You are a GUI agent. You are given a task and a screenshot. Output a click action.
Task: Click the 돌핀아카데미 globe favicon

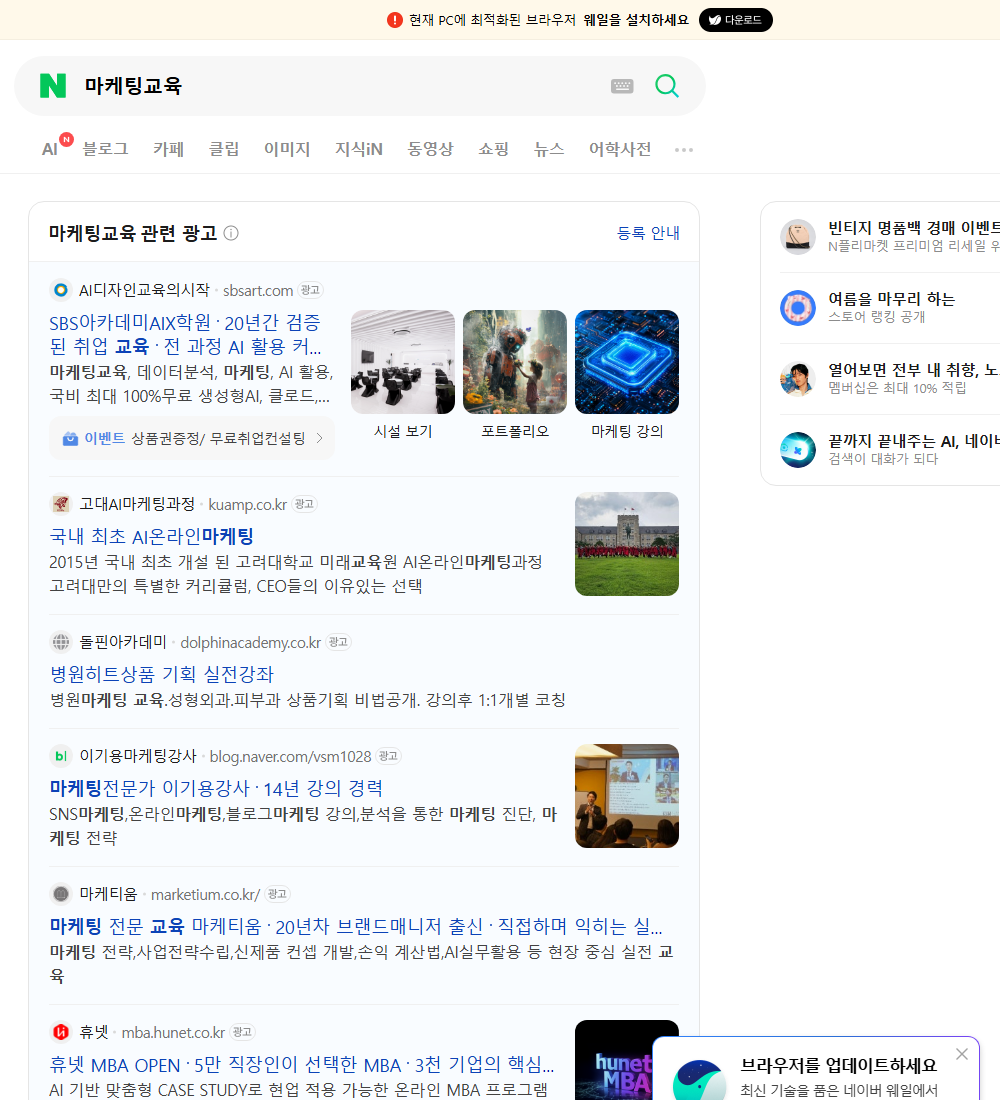[61, 642]
